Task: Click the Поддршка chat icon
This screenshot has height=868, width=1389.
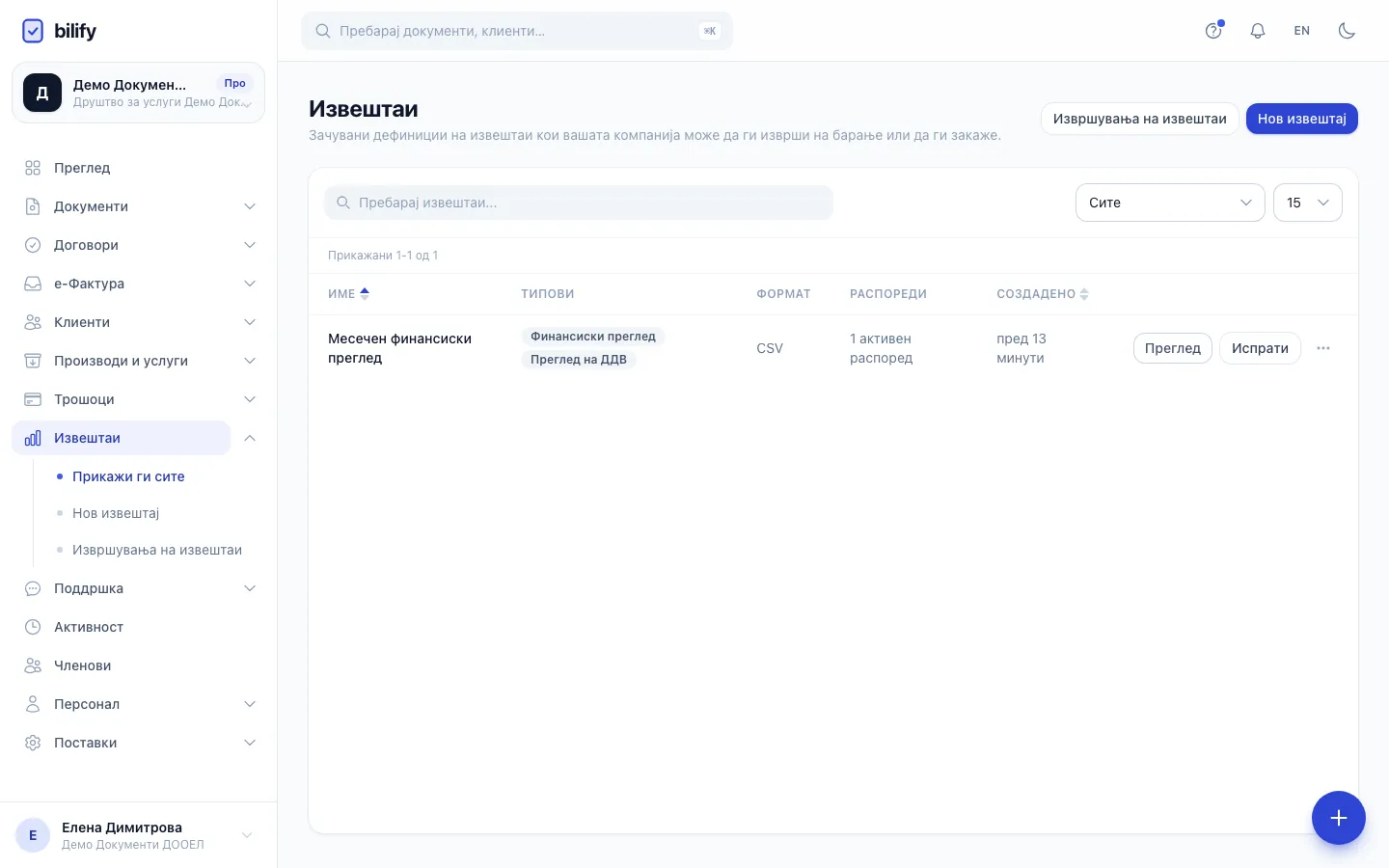Action: (x=33, y=588)
